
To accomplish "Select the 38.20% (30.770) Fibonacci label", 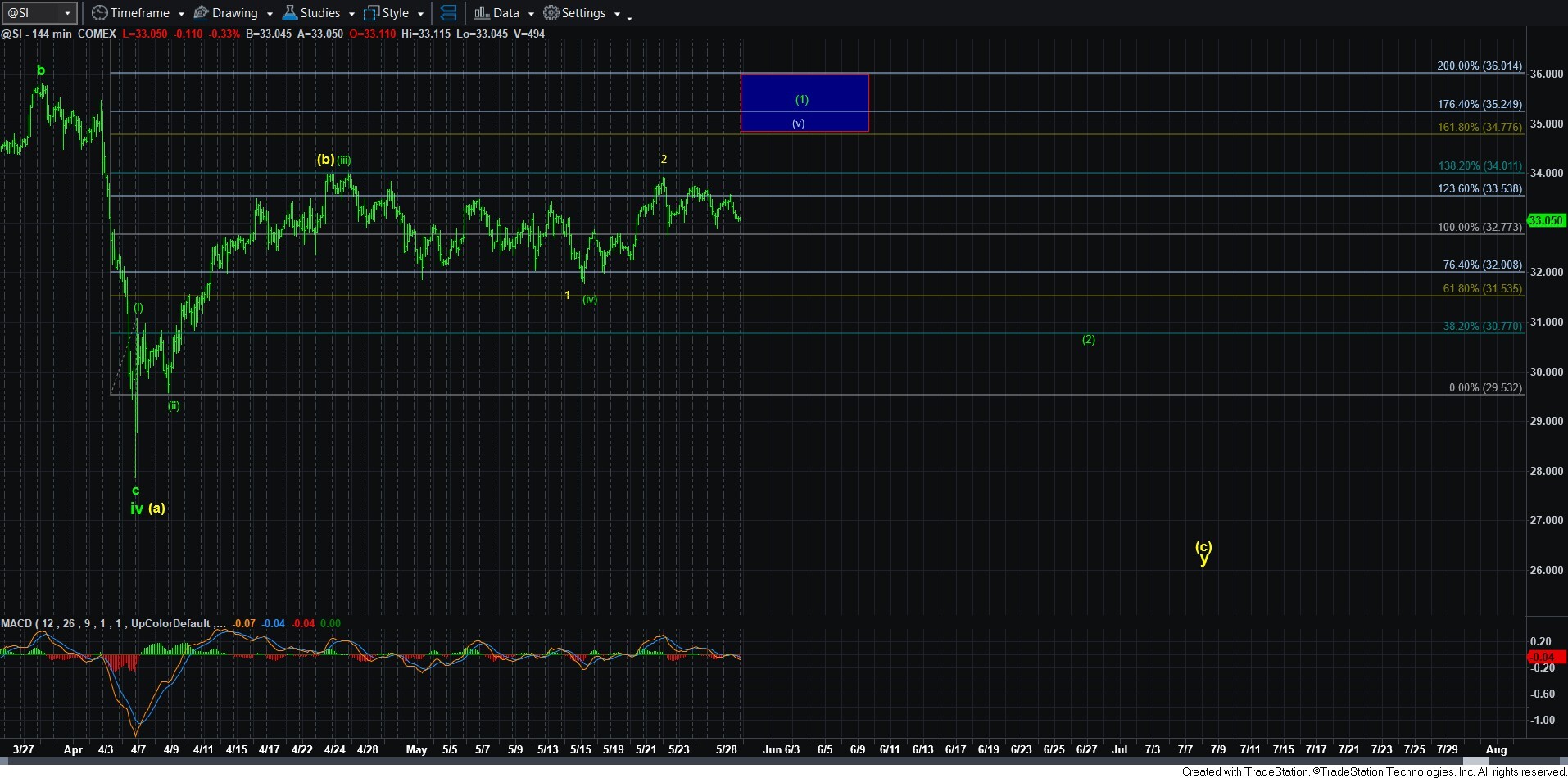I will (1482, 326).
